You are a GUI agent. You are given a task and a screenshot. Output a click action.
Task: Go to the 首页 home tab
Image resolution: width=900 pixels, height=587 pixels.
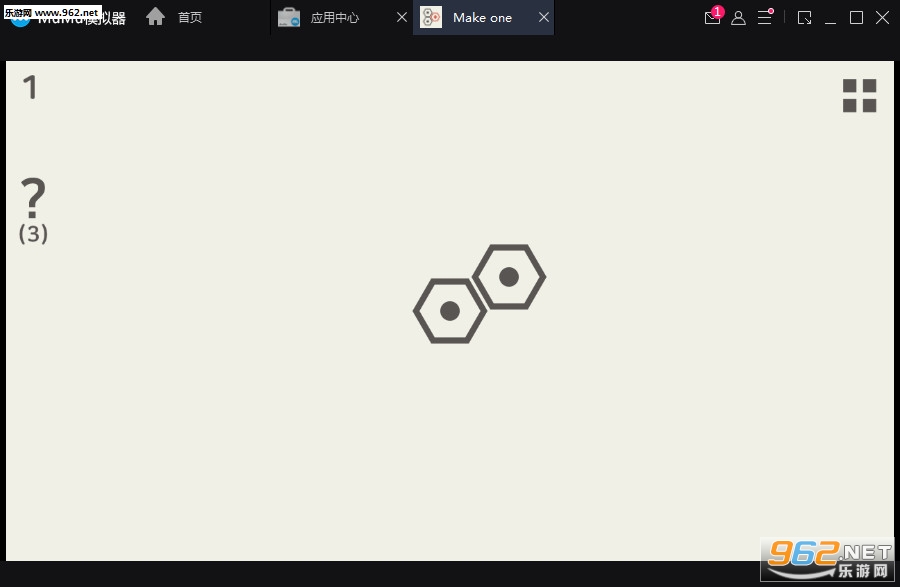coord(189,18)
